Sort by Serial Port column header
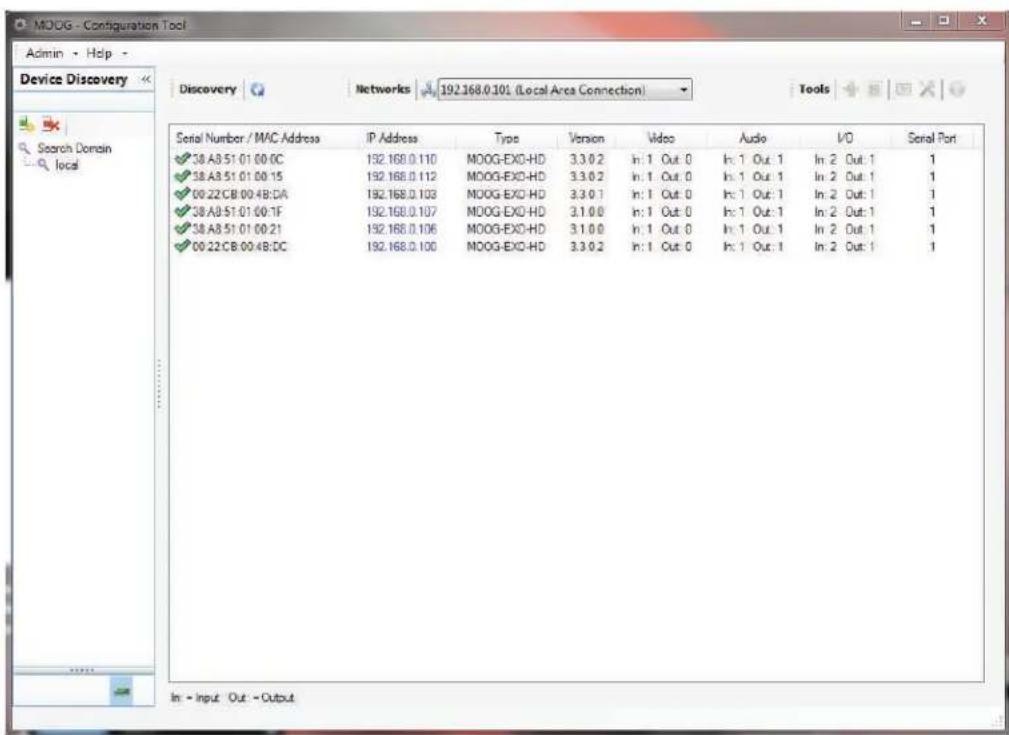Viewport: 1009px width, 735px height. 932,138
